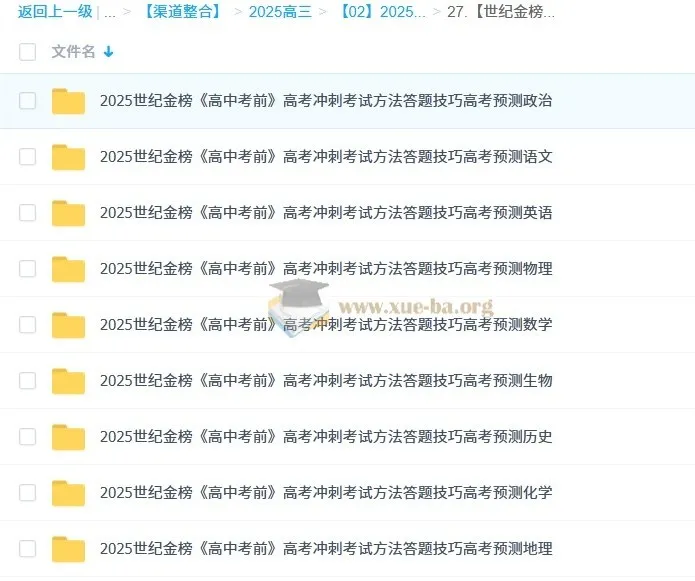This screenshot has height=581, width=695.
Task: Open the 历史 folder icon
Action: (68, 437)
